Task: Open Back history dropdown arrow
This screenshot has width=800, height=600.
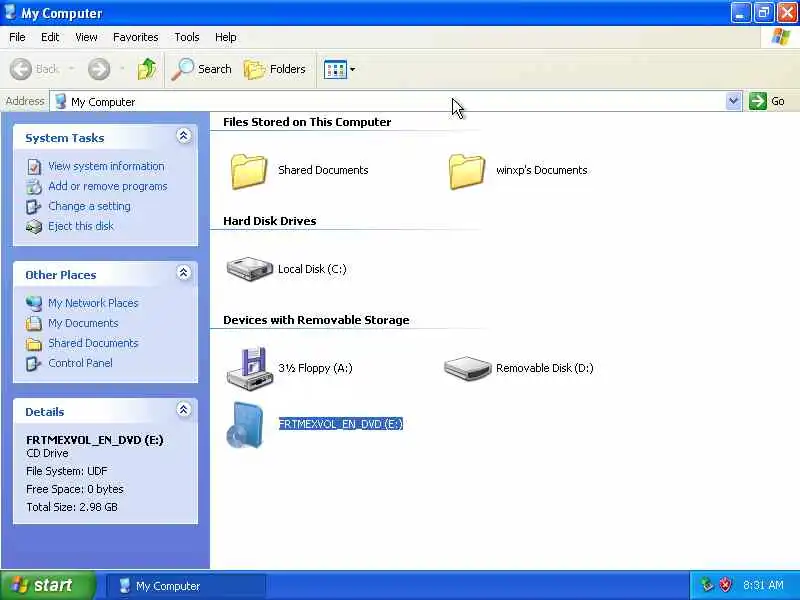Action: point(71,69)
